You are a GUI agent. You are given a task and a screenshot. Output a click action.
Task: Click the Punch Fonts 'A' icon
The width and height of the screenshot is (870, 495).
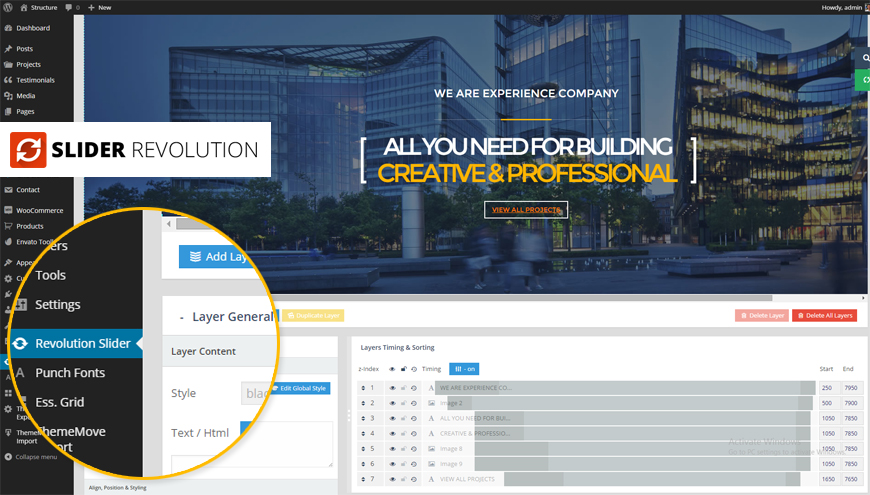tap(18, 373)
